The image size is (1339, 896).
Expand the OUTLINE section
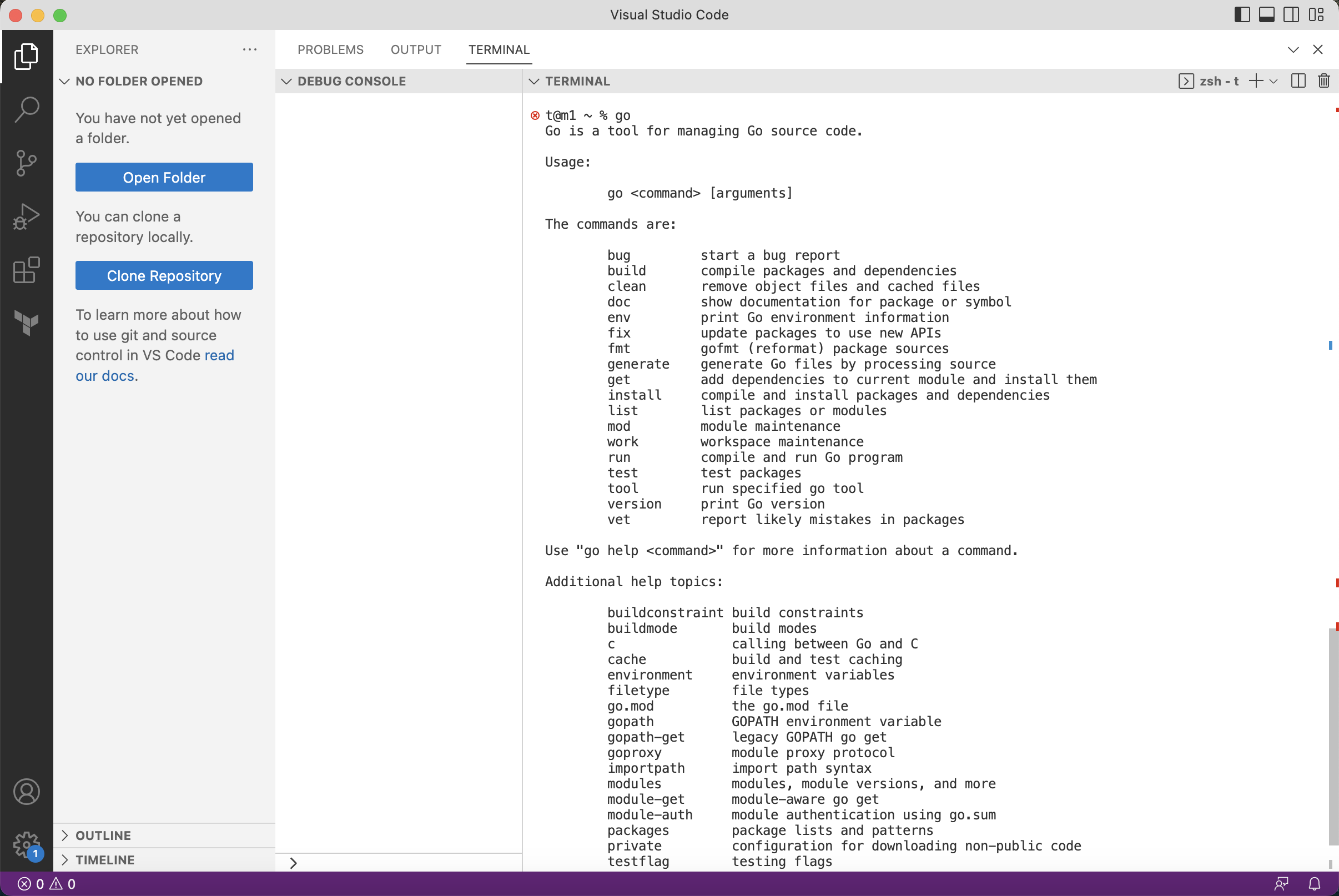[x=65, y=835]
